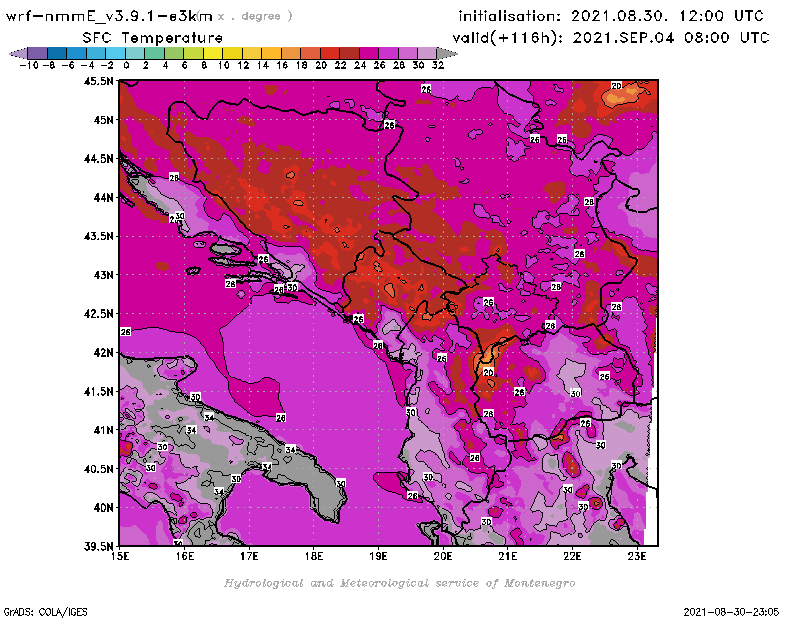Click 'Hydrological and Meteorological service of Montenegro' caption

(399, 583)
